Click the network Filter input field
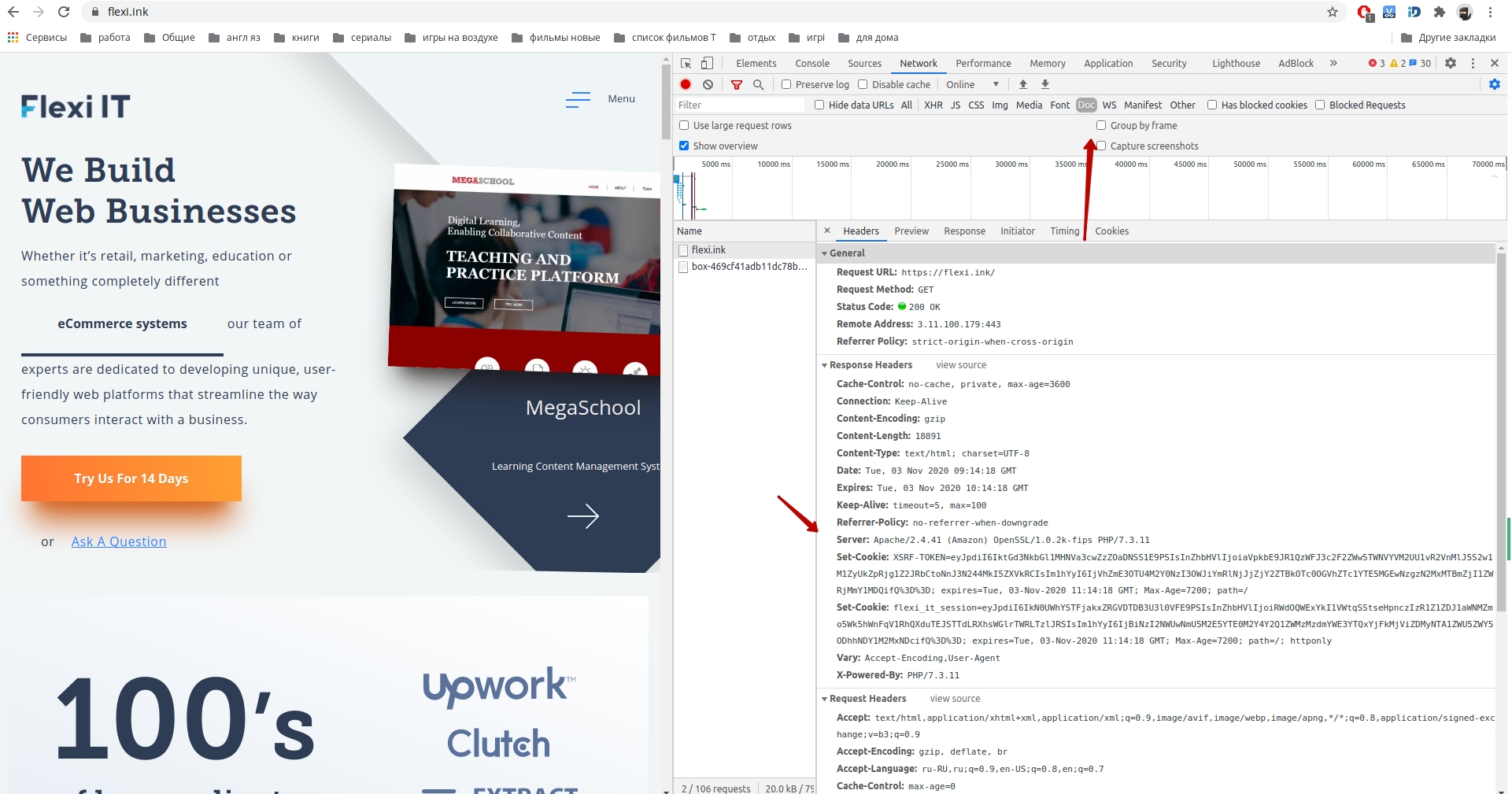The width and height of the screenshot is (1512, 794). click(740, 105)
